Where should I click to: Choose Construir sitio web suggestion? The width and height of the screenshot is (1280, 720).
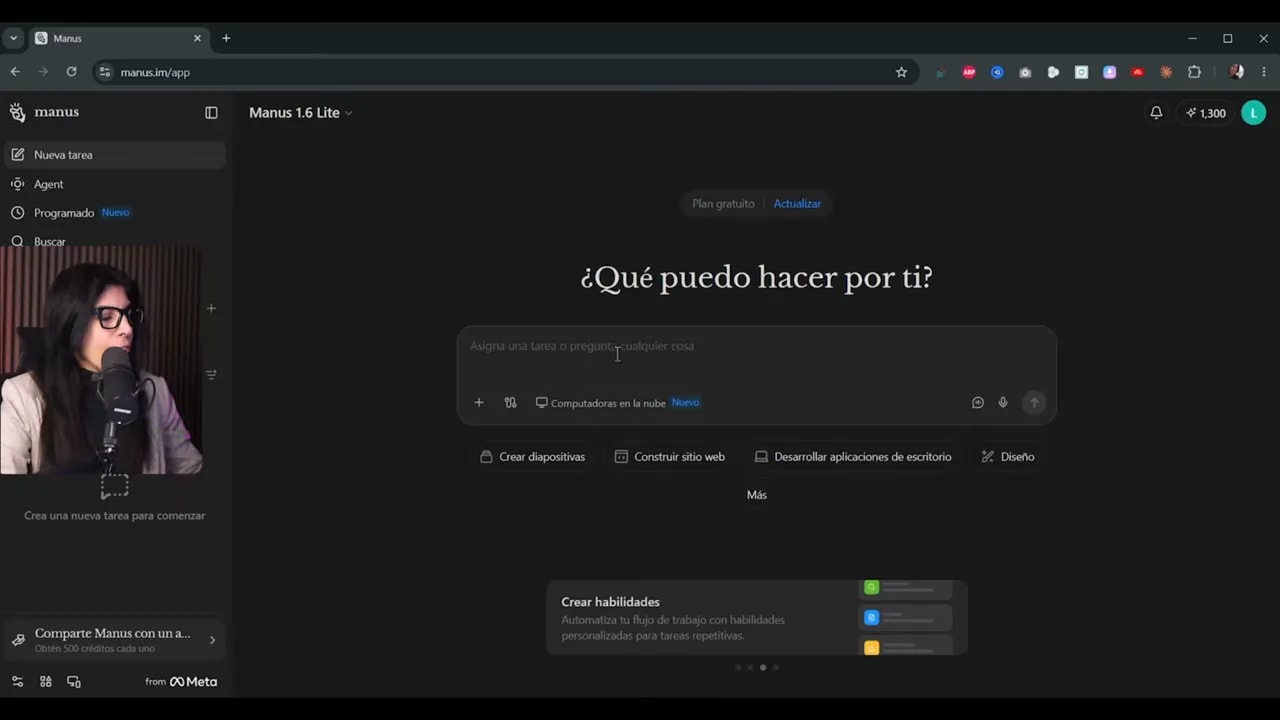670,457
